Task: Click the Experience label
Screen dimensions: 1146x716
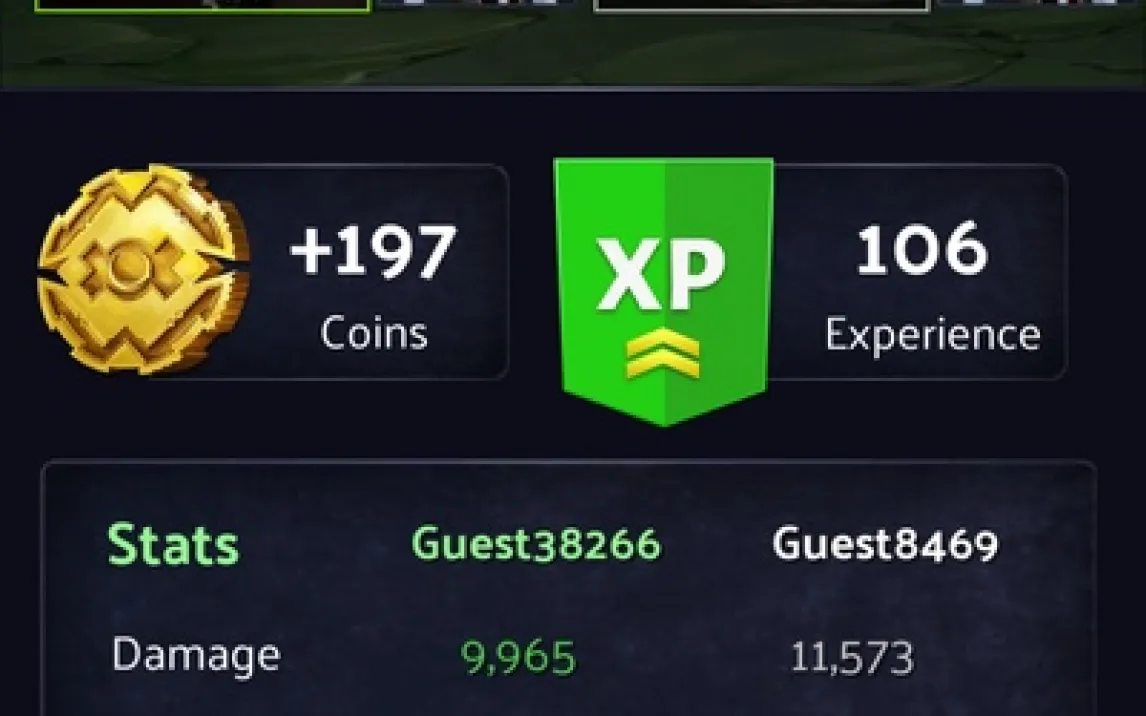Action: (933, 336)
